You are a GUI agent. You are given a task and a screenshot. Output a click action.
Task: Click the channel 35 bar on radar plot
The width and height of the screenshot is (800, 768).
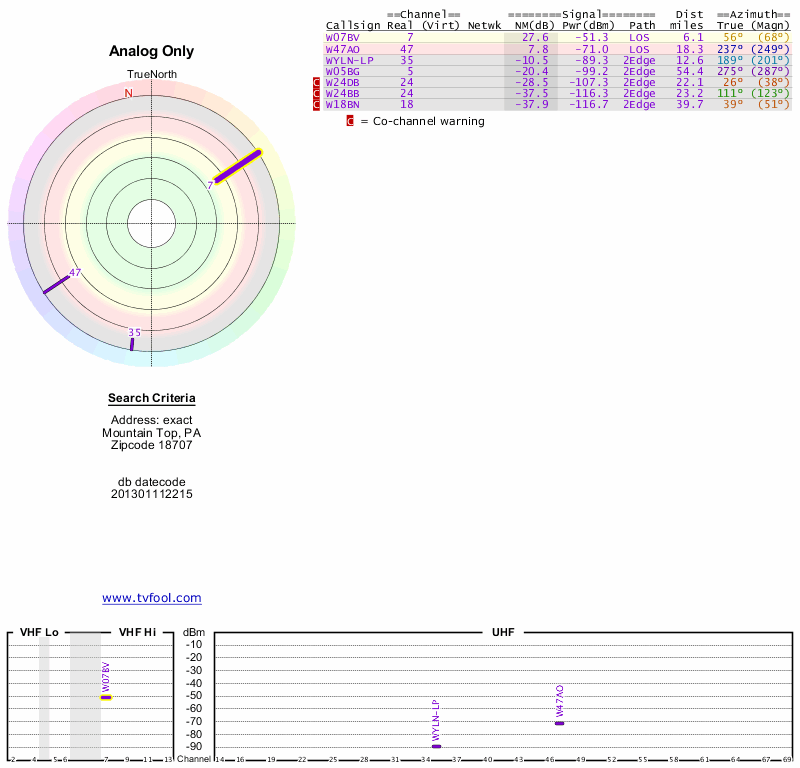[x=132, y=344]
